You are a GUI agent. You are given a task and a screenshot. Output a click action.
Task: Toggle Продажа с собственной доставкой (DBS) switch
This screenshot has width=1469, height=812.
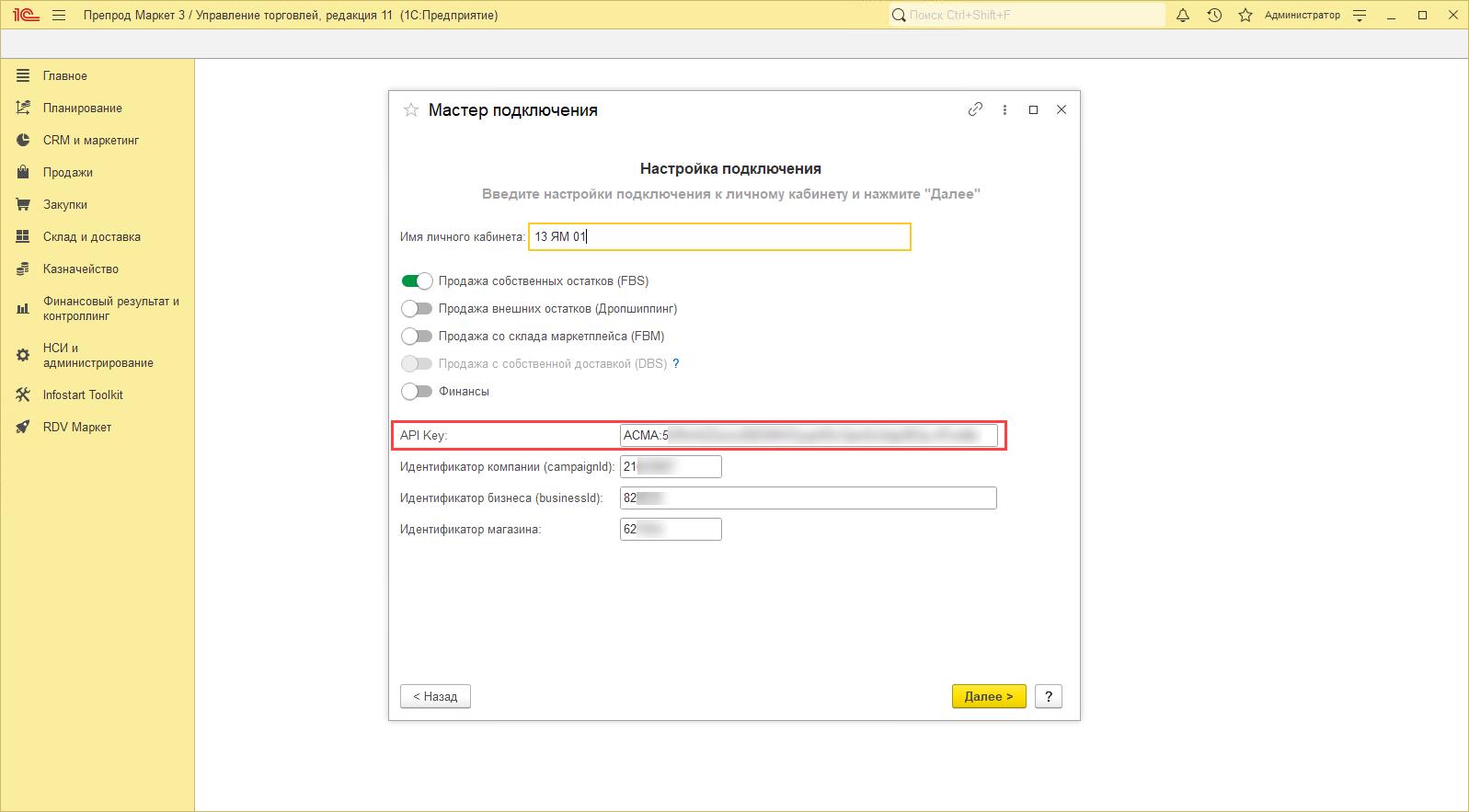click(417, 363)
